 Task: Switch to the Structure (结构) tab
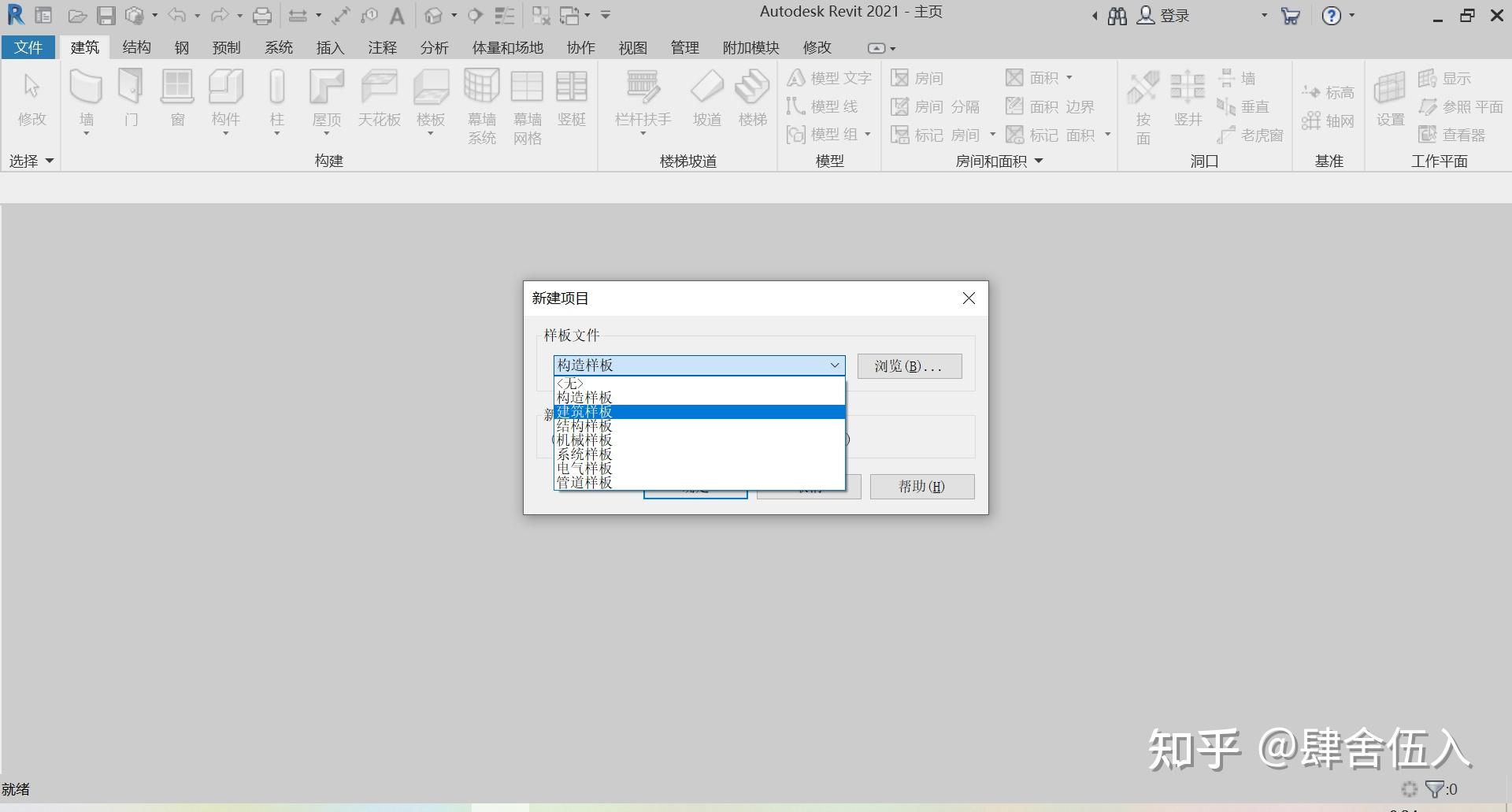(136, 47)
